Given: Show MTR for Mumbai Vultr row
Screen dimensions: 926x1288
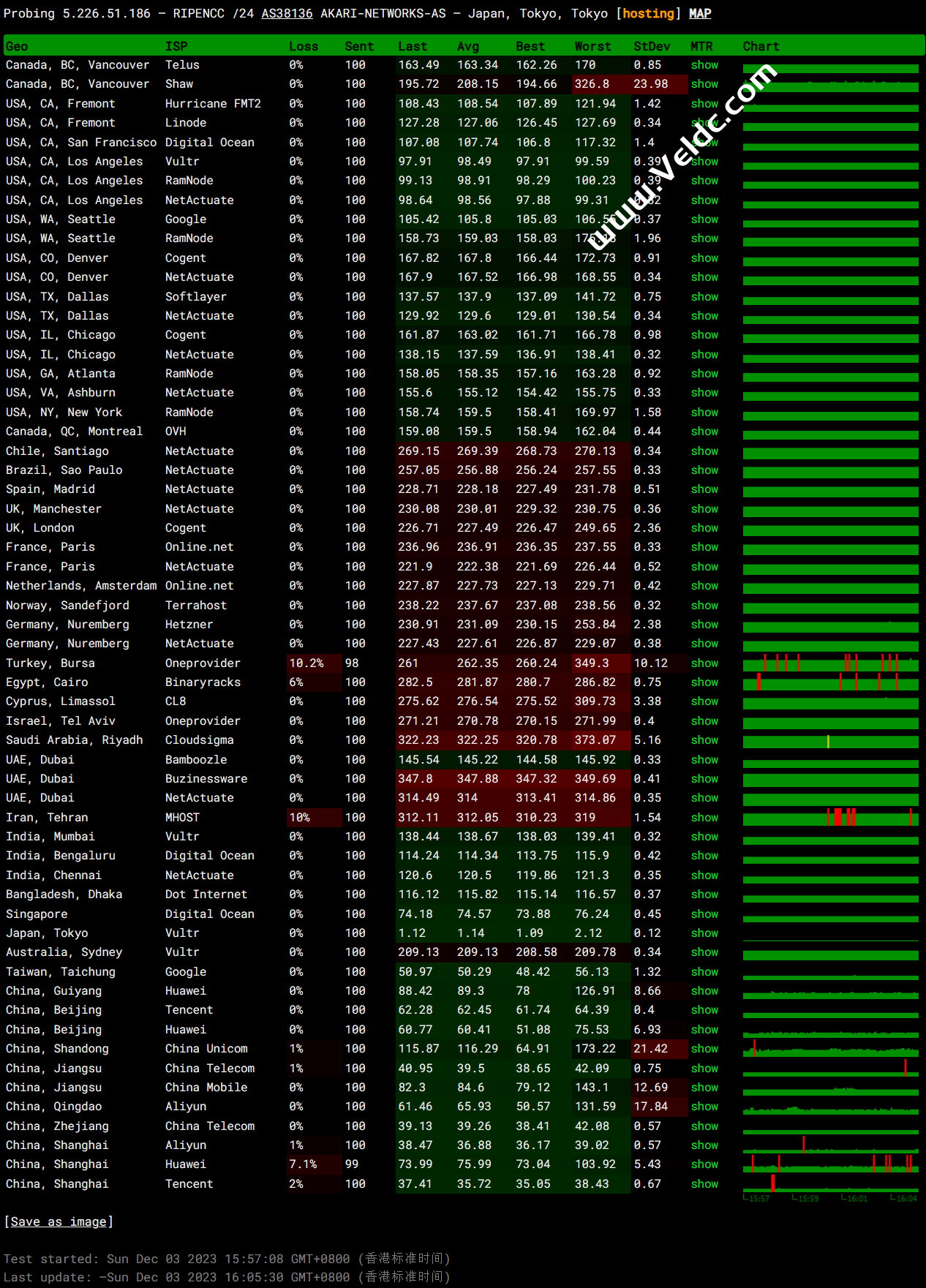Looking at the screenshot, I should [704, 837].
